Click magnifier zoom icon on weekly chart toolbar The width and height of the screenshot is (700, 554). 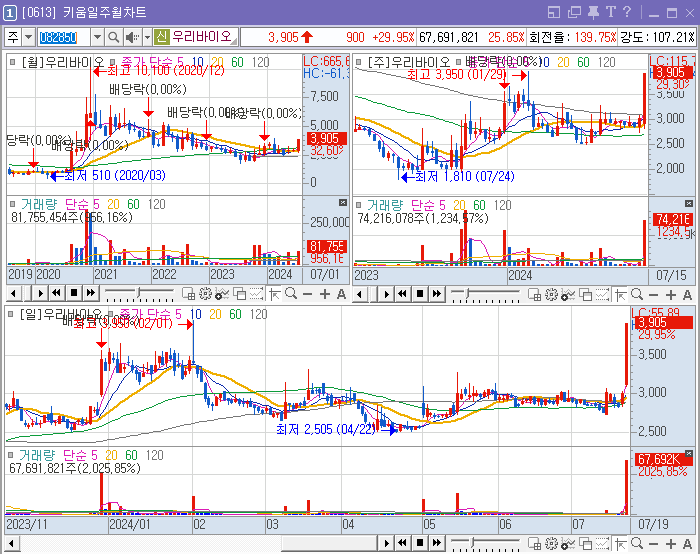(x=637, y=295)
